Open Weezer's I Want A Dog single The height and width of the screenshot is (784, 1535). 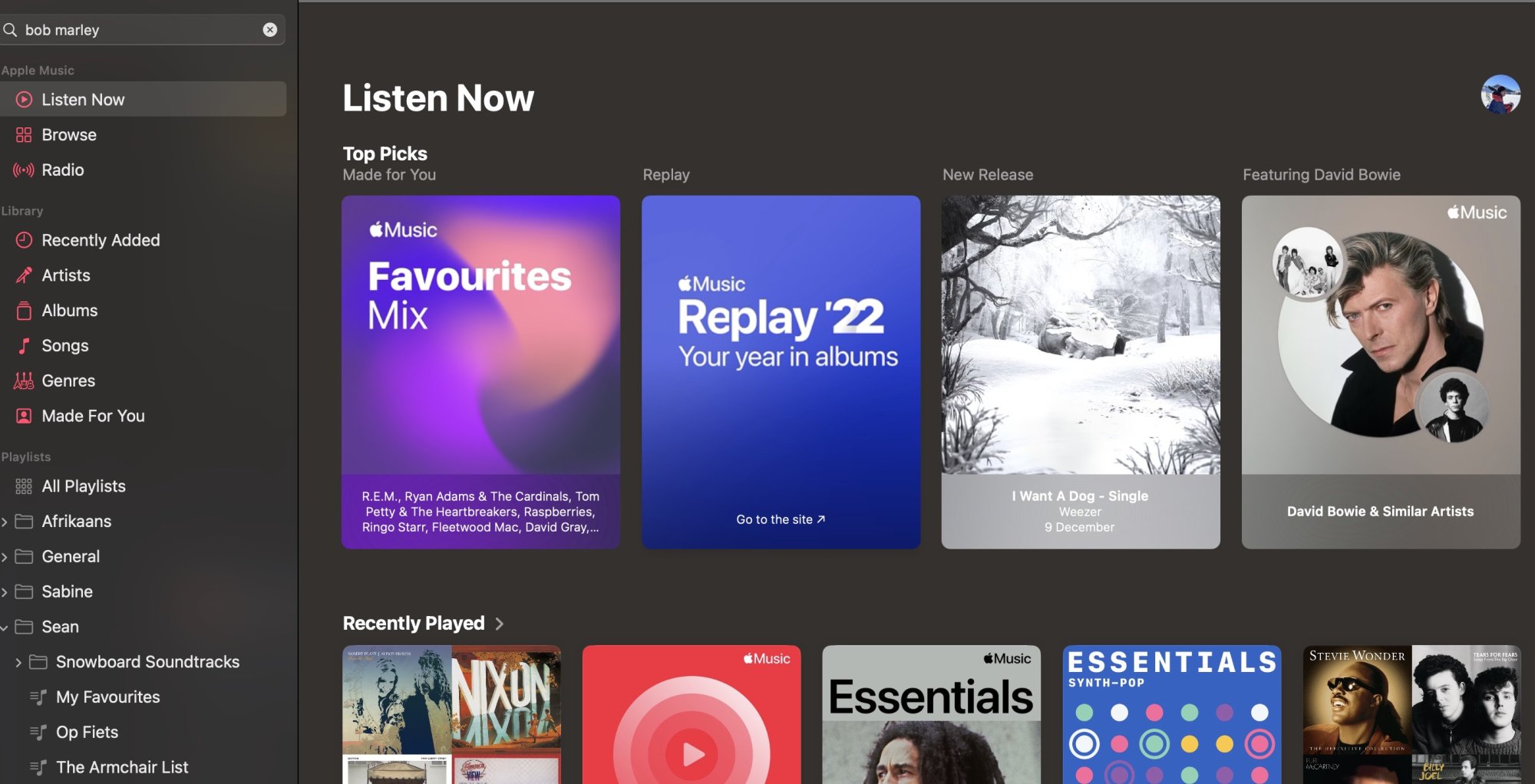coord(1081,372)
